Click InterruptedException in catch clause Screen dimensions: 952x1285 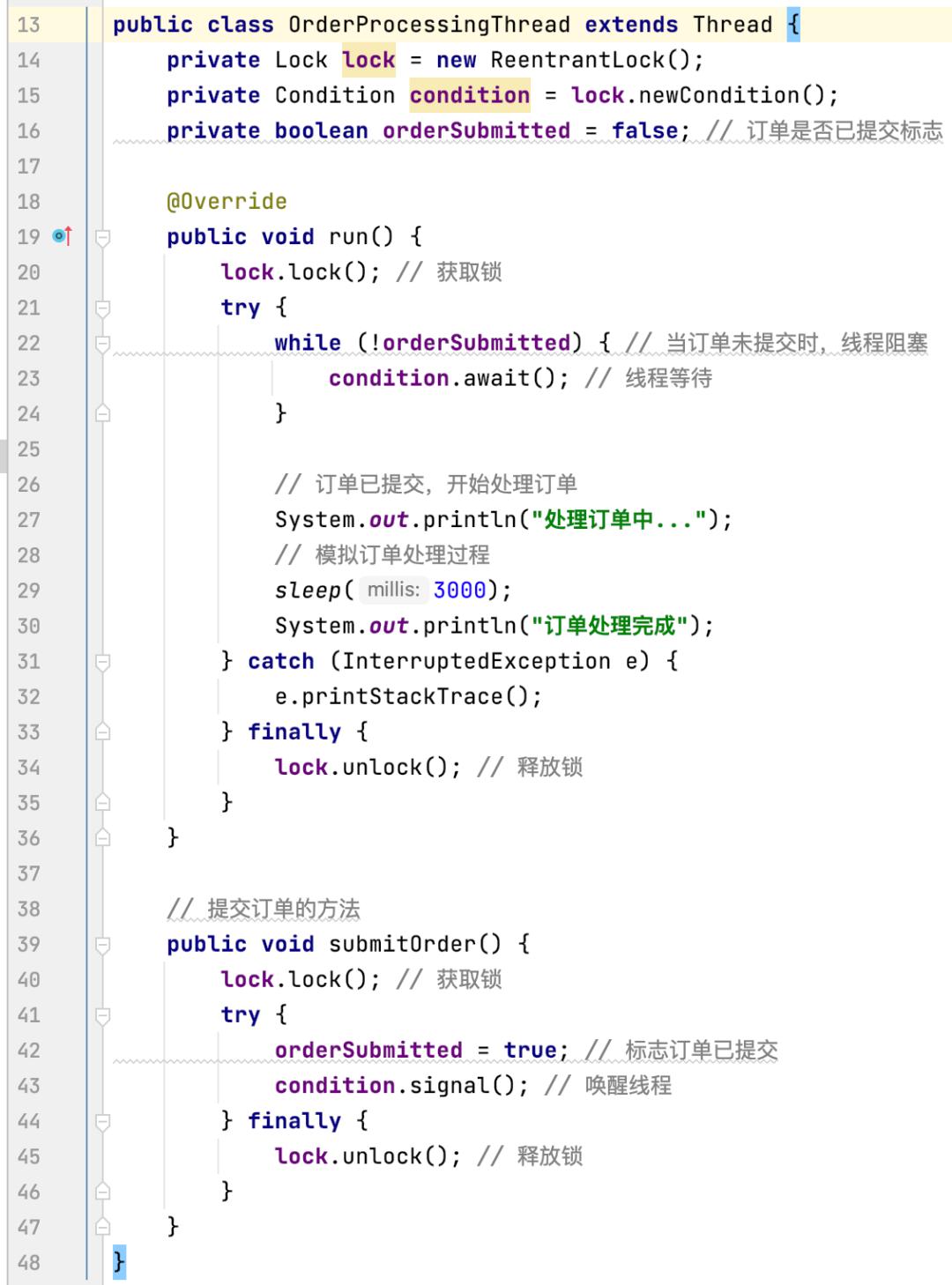[476, 661]
